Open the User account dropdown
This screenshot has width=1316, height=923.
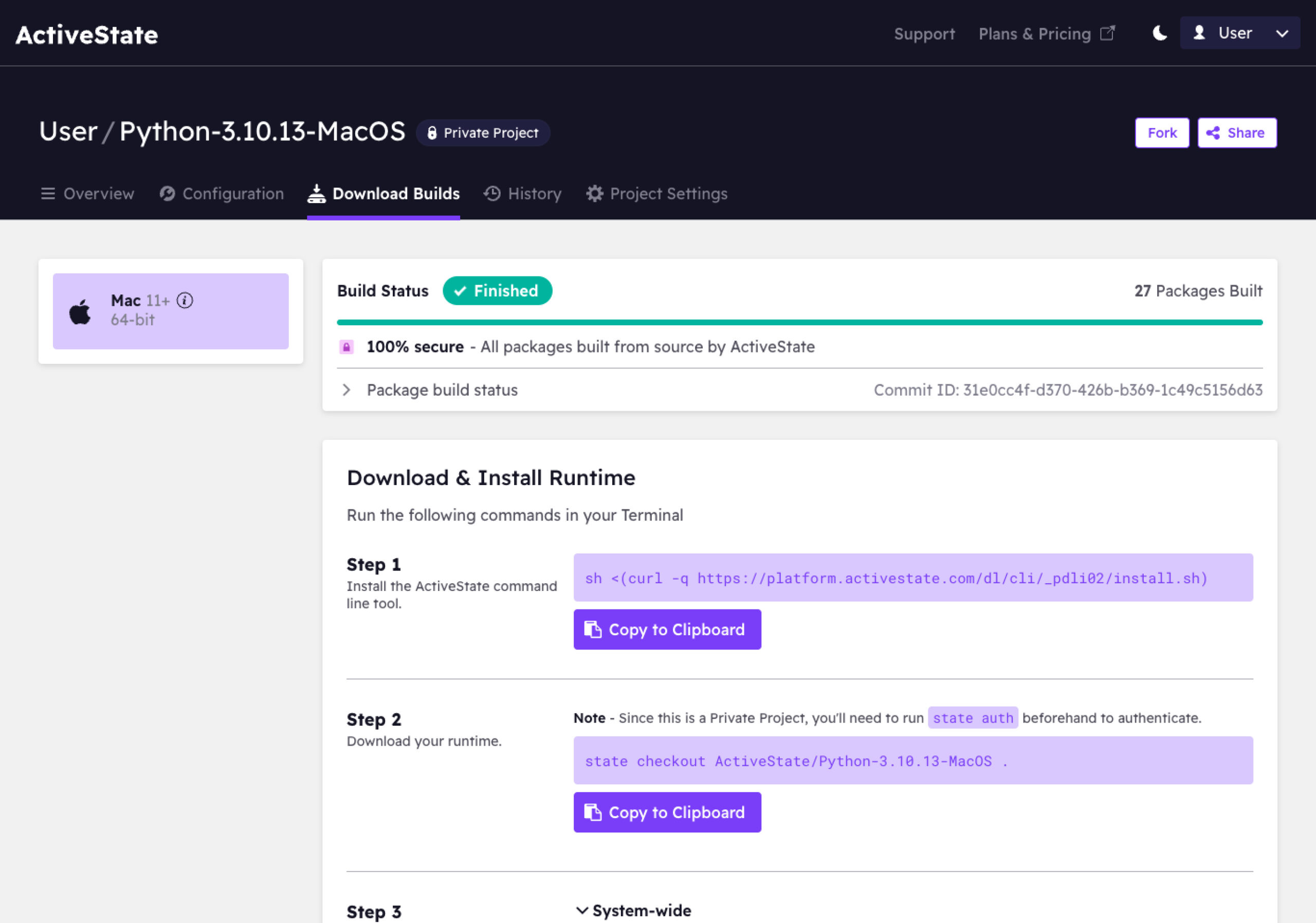click(x=1239, y=33)
